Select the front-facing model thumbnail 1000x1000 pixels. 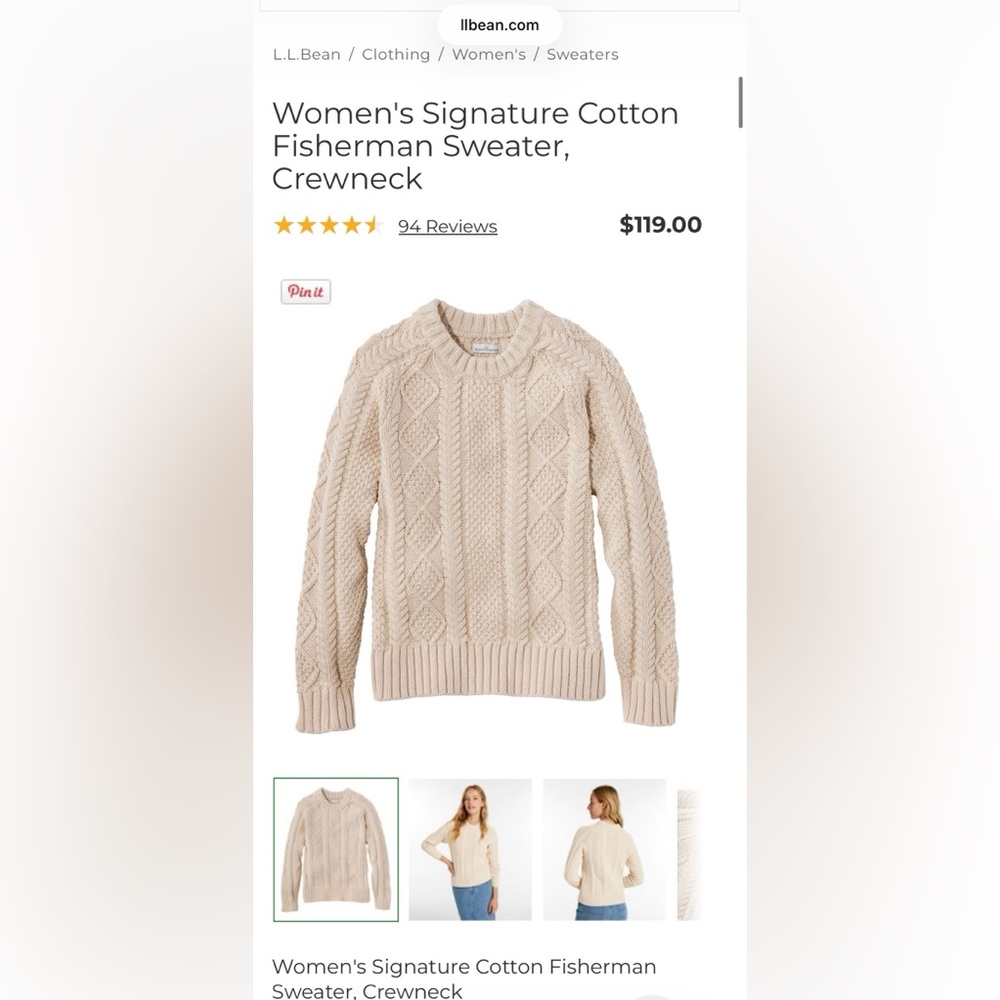470,849
